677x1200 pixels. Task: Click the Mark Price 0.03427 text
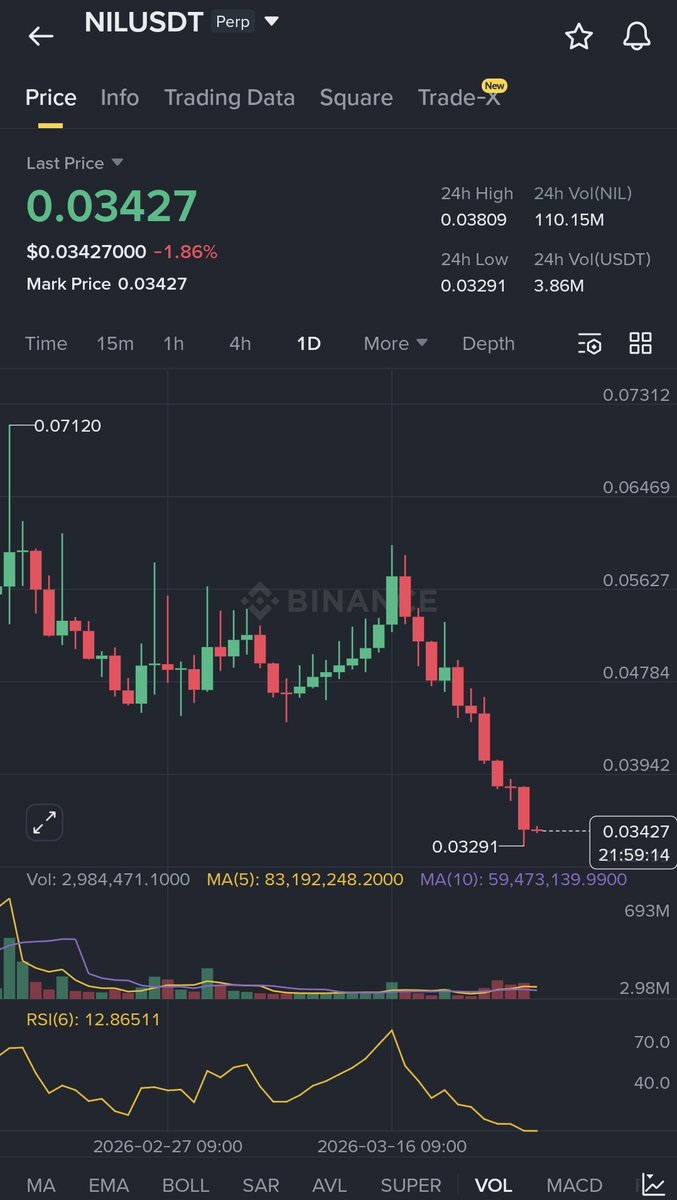click(107, 284)
